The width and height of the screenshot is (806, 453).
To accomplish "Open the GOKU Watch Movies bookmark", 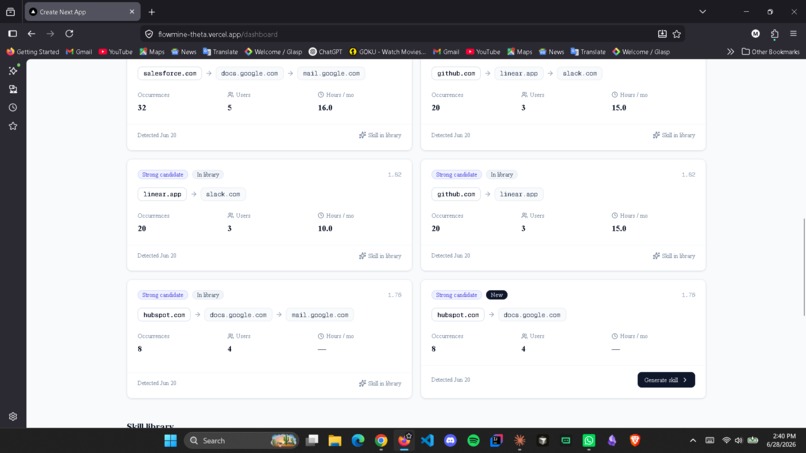I will tap(388, 51).
